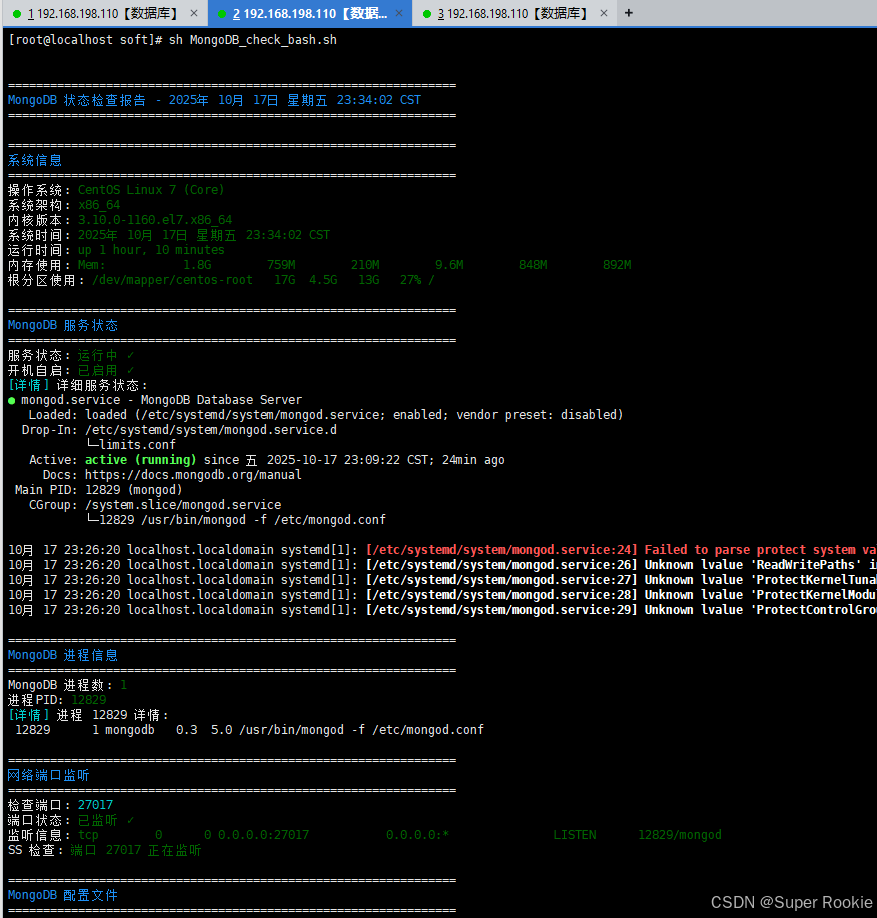Click 'limits.conf' entry
The width and height of the screenshot is (877, 918).
137,445
